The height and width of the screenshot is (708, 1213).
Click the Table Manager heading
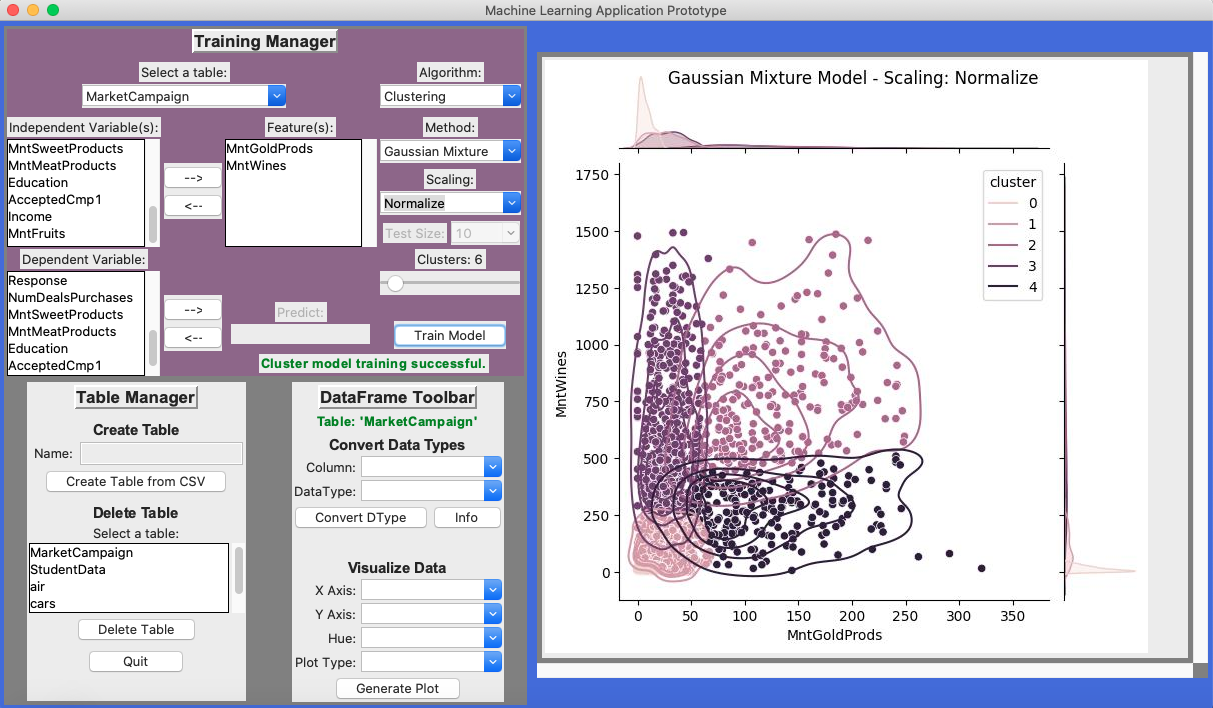pyautogui.click(x=136, y=397)
